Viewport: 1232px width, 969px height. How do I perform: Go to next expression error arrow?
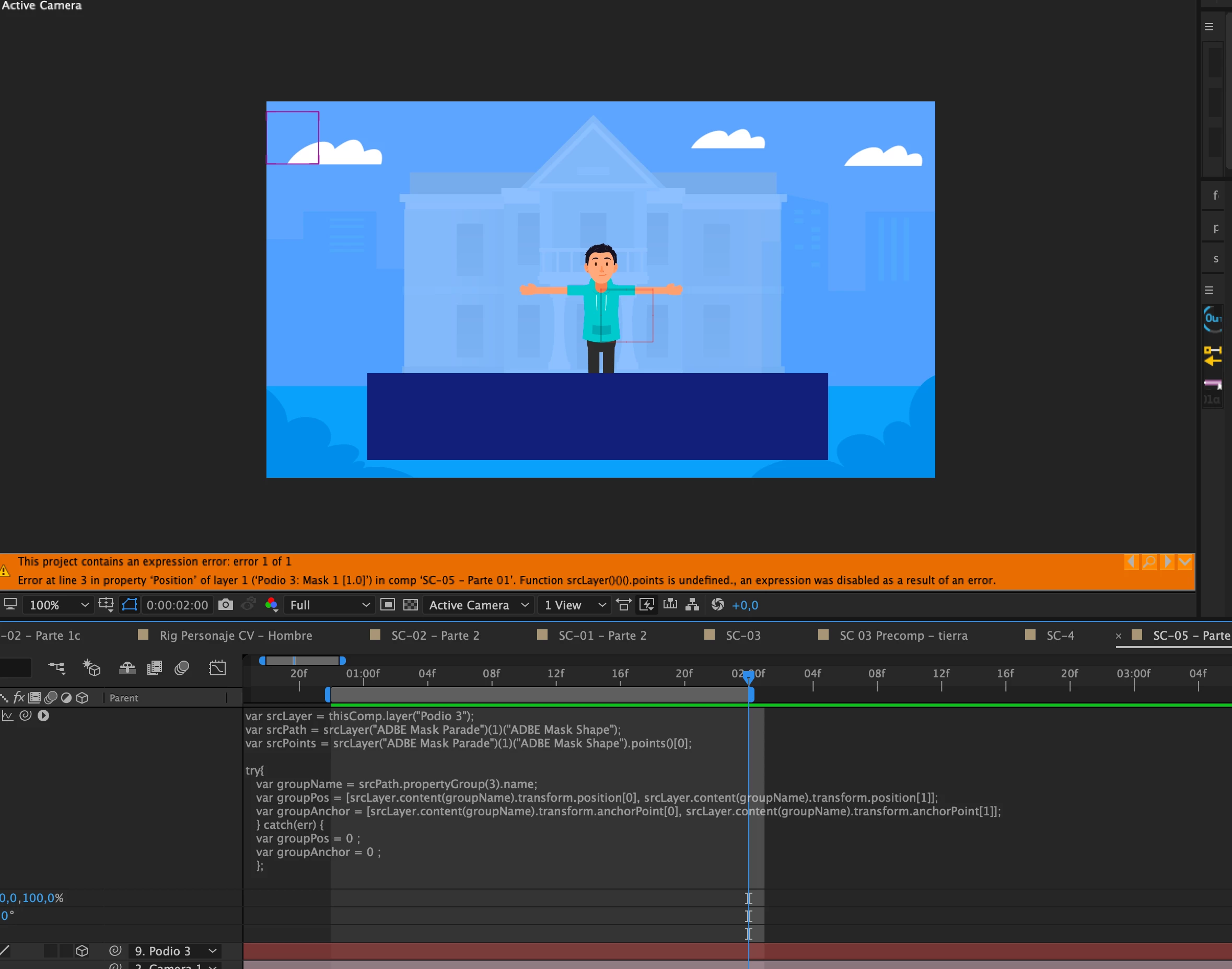(x=1167, y=562)
